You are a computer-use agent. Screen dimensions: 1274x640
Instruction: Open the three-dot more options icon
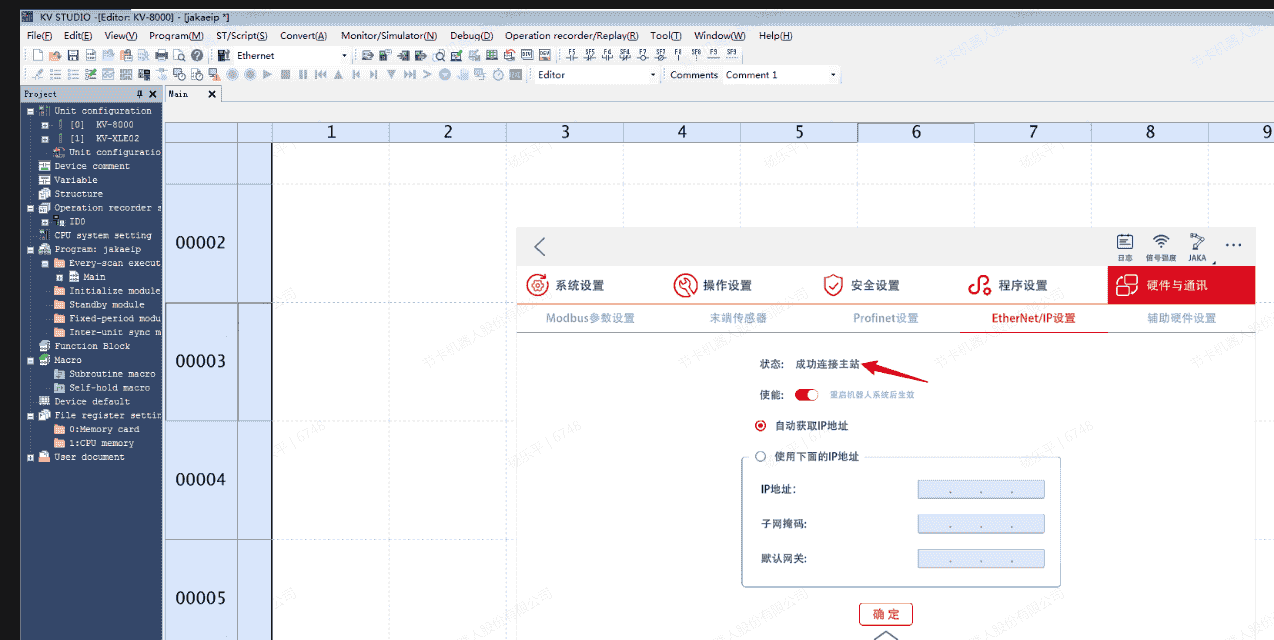(x=1233, y=245)
